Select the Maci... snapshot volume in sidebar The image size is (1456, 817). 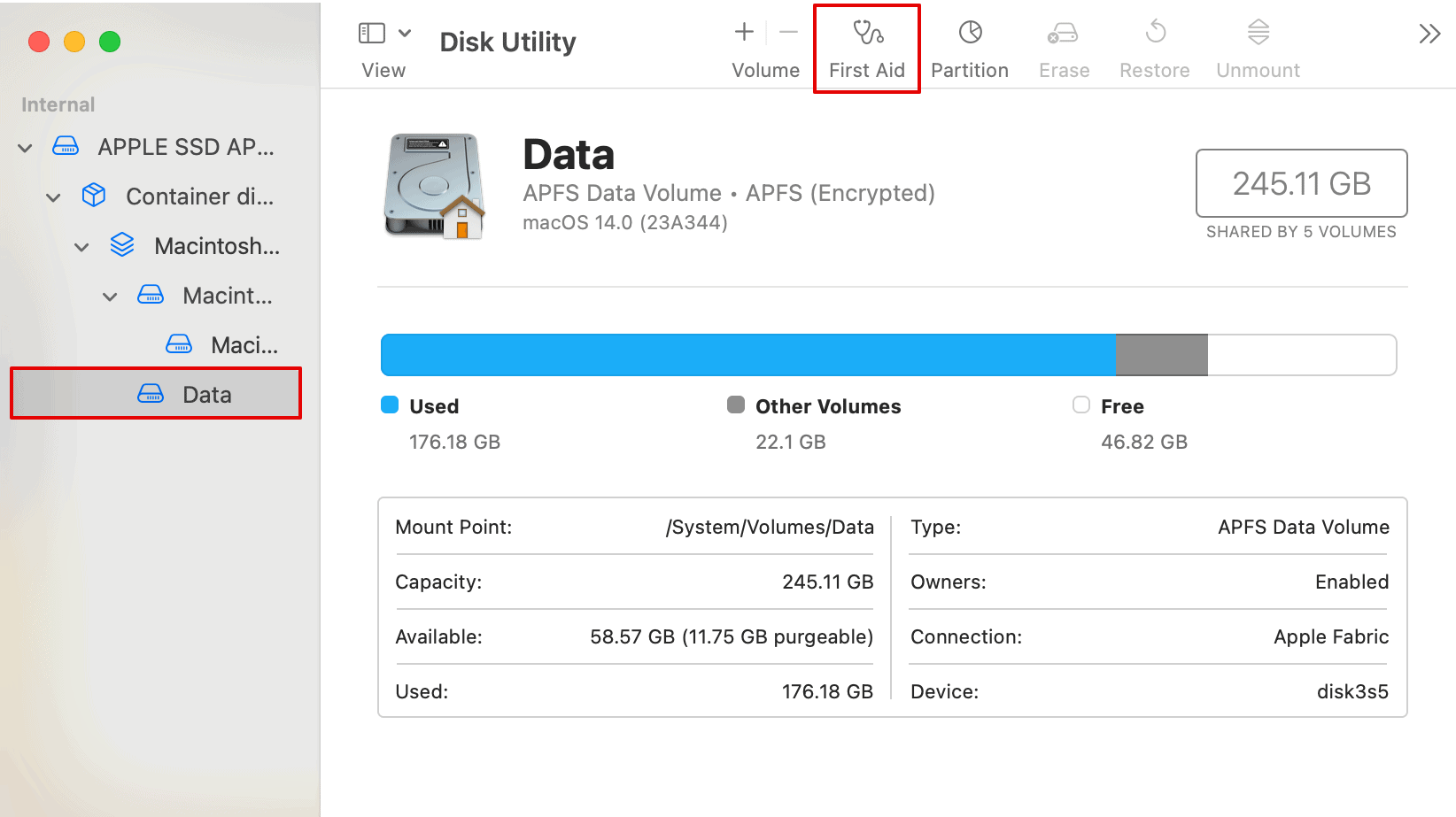click(x=244, y=345)
